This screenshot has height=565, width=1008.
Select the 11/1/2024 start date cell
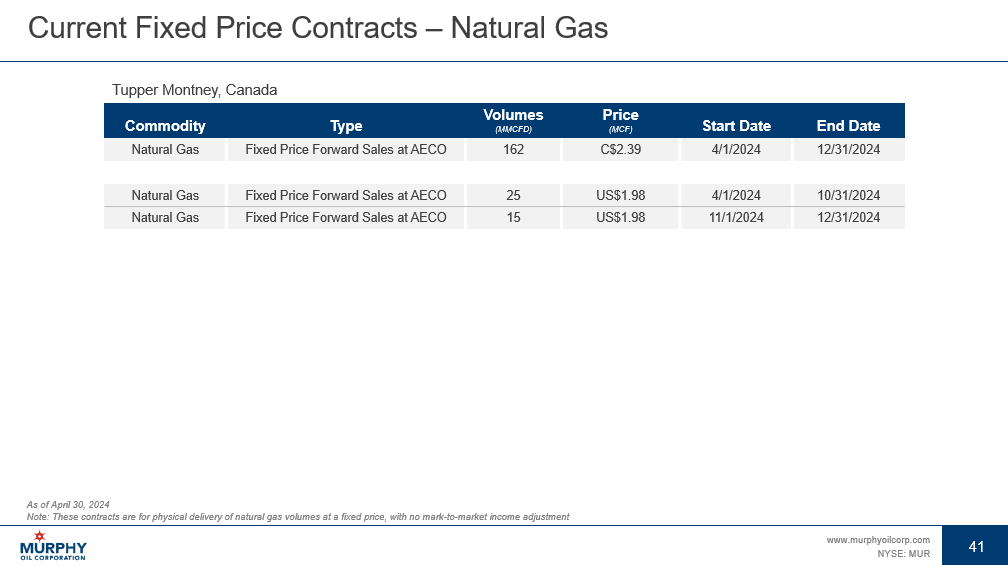pos(736,217)
